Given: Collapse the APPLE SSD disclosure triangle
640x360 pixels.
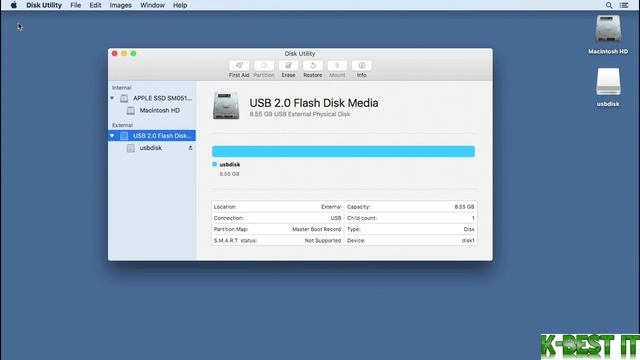Looking at the screenshot, I should pos(112,98).
